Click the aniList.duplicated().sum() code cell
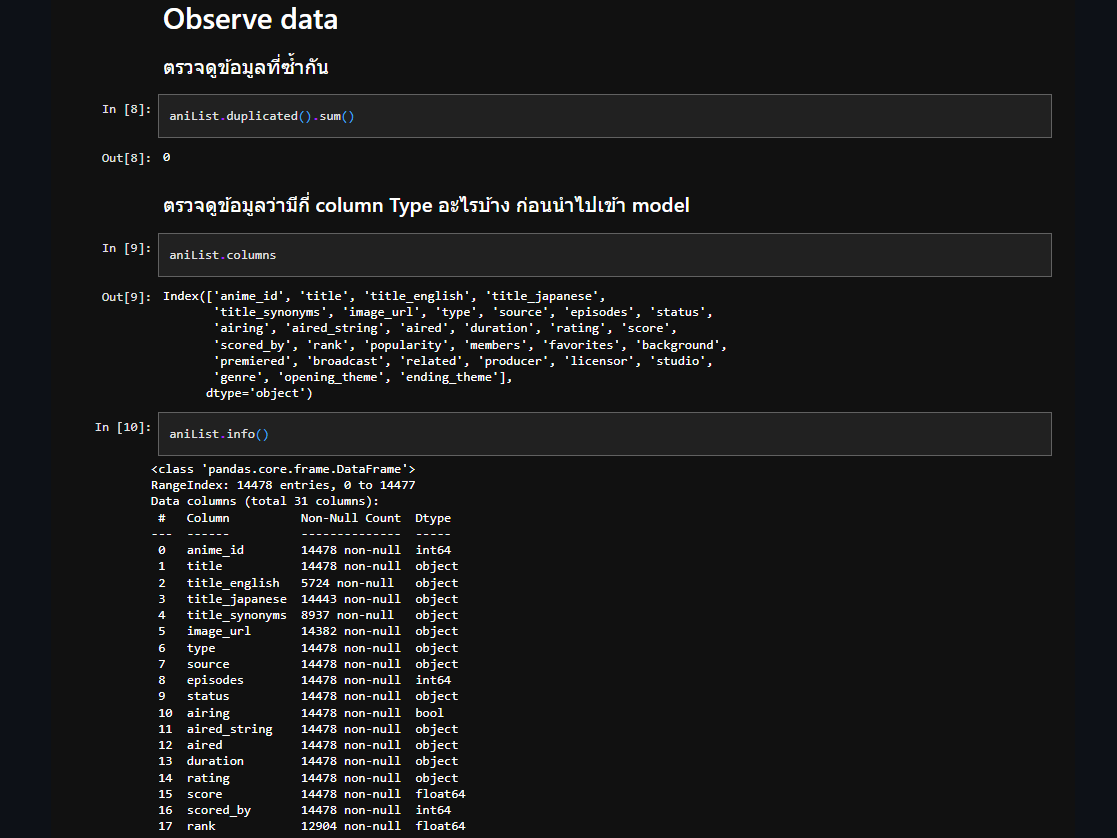Viewport: 1117px width, 838px height. click(604, 116)
